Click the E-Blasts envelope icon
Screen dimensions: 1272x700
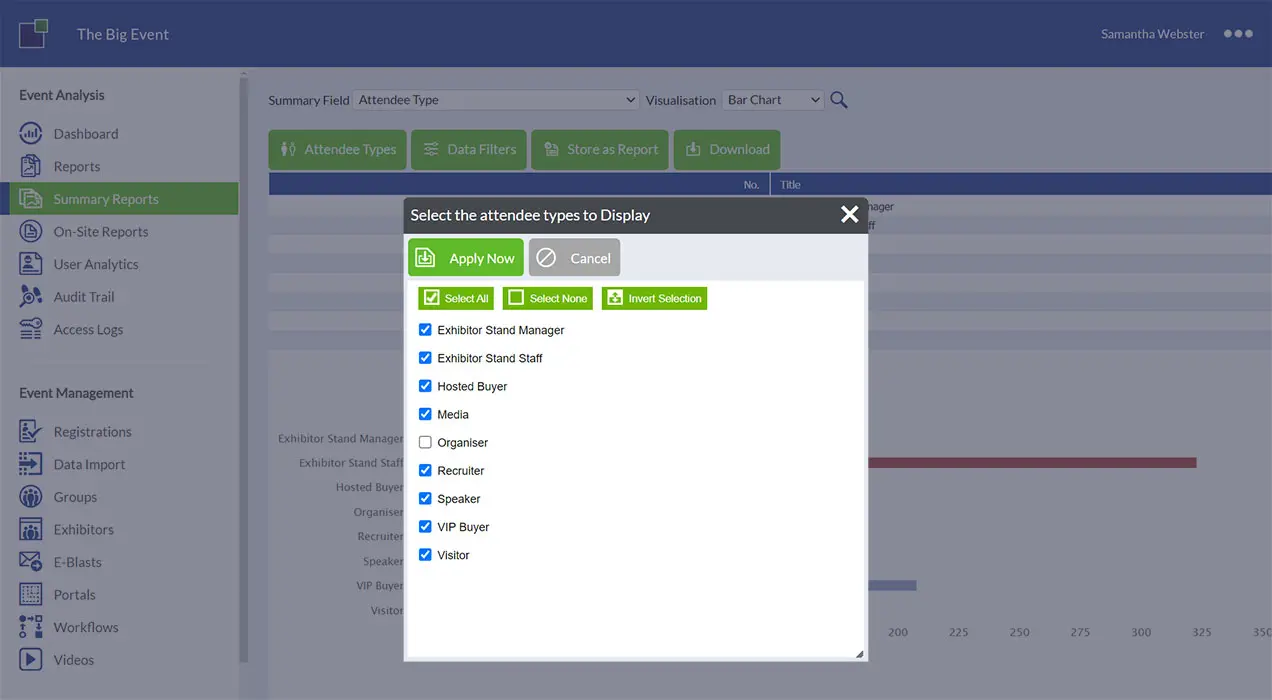(x=31, y=562)
